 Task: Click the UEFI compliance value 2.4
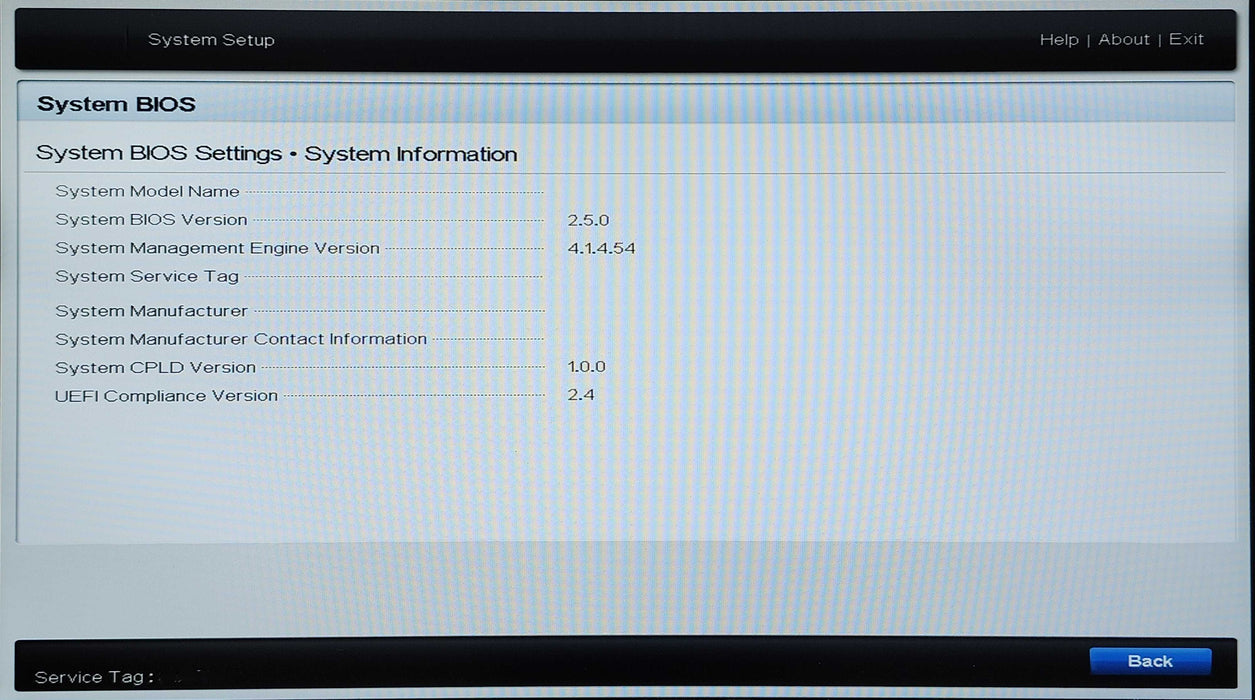pyautogui.click(x=581, y=395)
